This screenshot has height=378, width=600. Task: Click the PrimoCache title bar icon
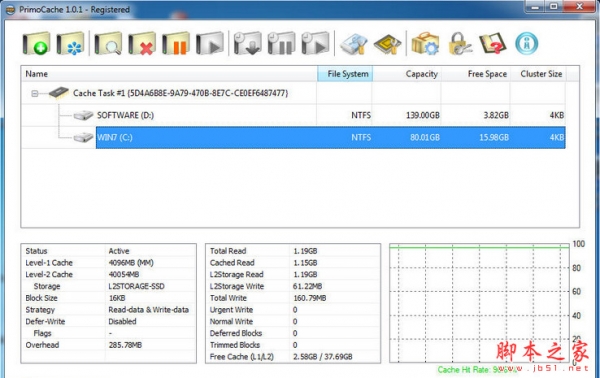11,10
